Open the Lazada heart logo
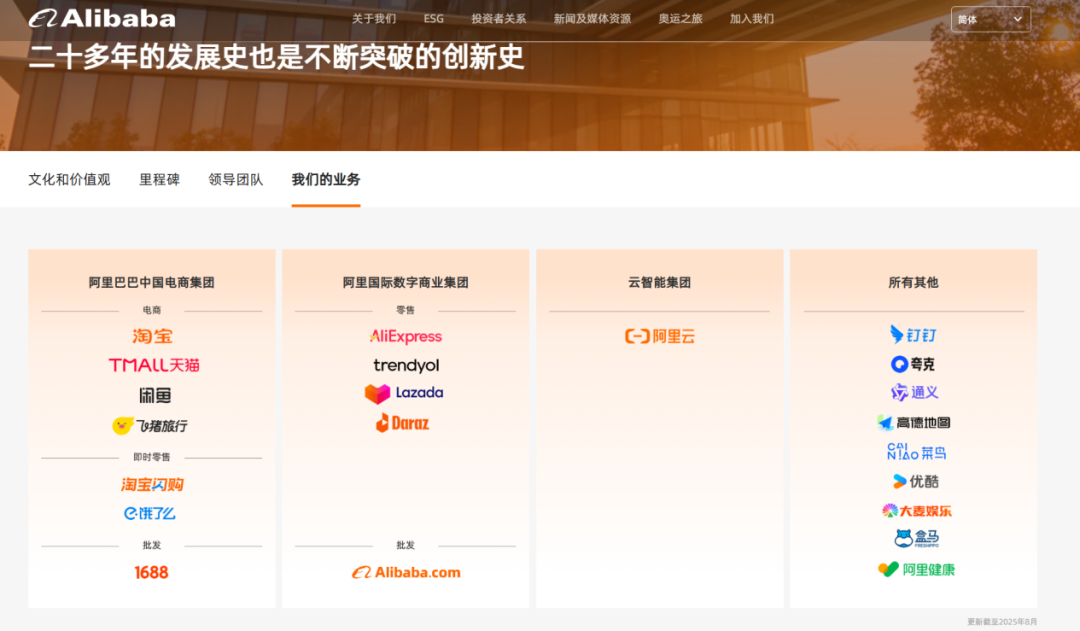Viewport: 1080px width, 631px height. point(404,393)
